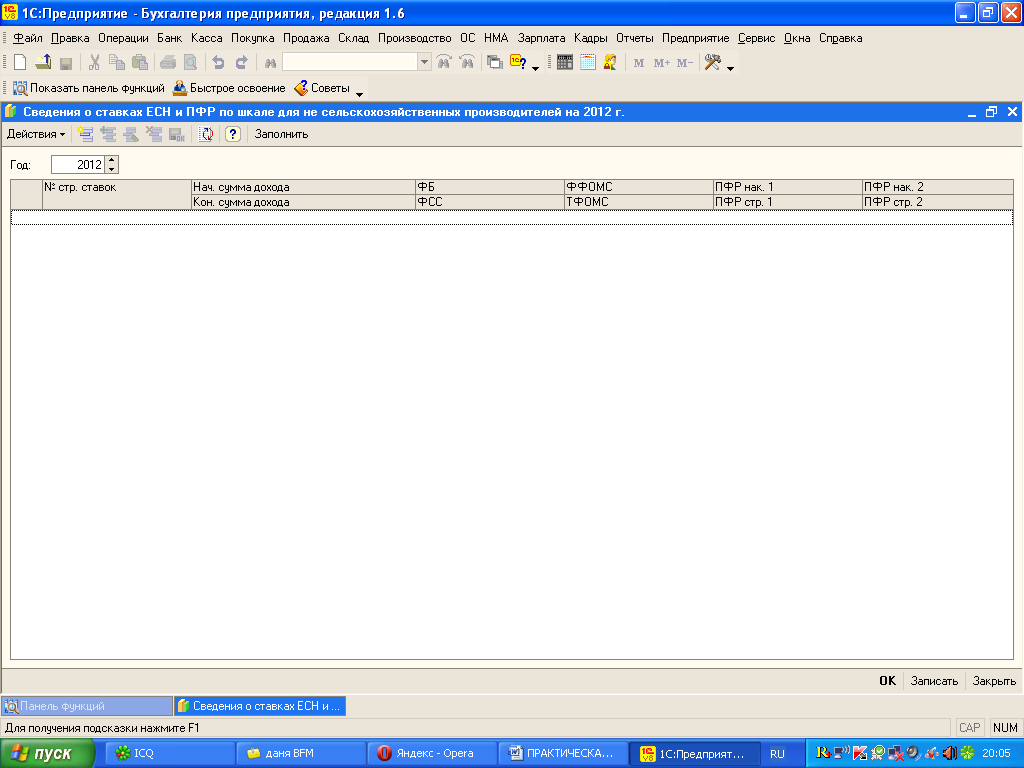Click the RU language indicator in the taskbar

777,753
